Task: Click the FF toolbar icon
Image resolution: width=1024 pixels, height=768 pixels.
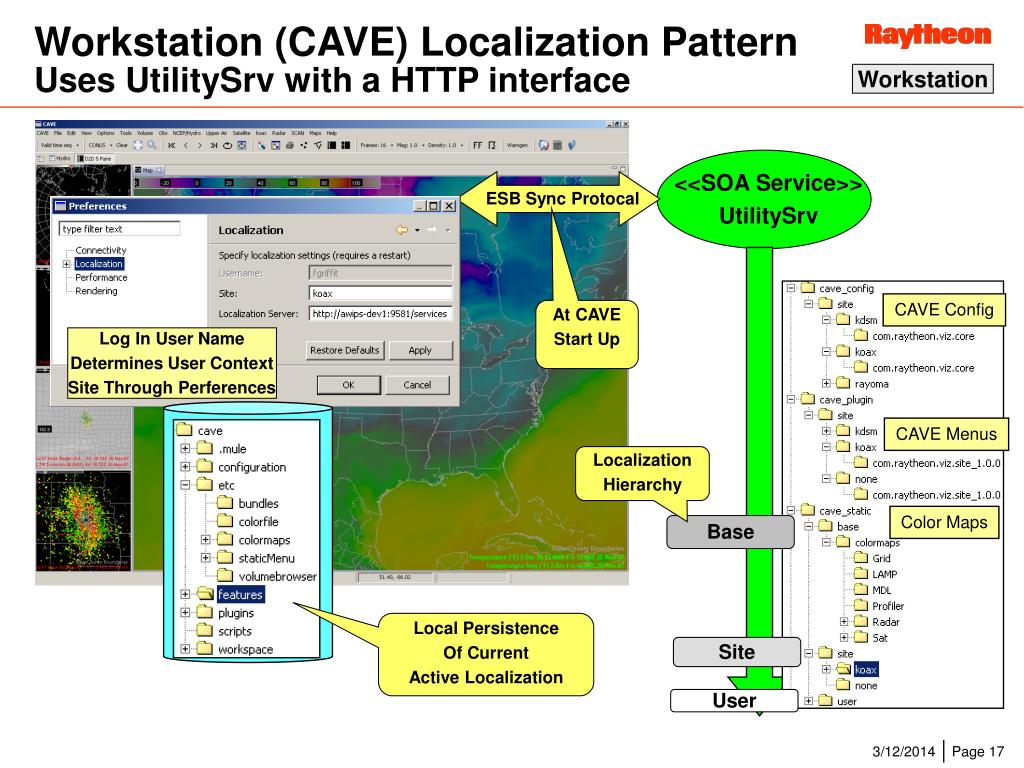Action: [478, 145]
